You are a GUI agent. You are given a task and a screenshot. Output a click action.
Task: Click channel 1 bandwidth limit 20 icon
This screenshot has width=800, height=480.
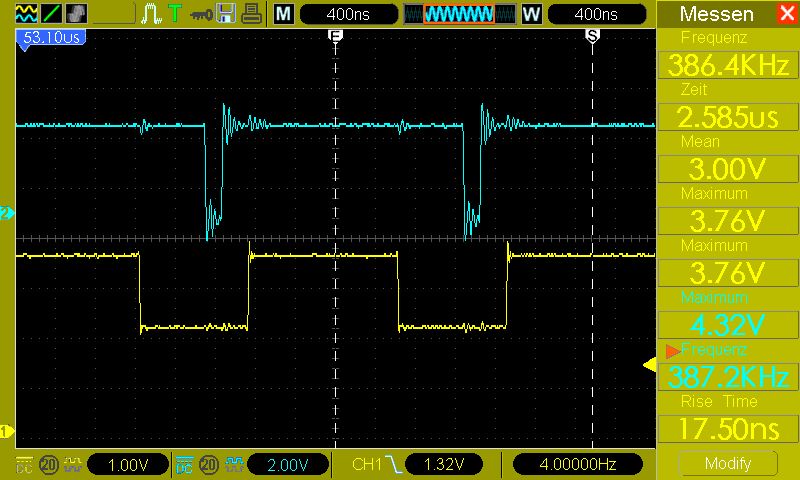[49, 465]
